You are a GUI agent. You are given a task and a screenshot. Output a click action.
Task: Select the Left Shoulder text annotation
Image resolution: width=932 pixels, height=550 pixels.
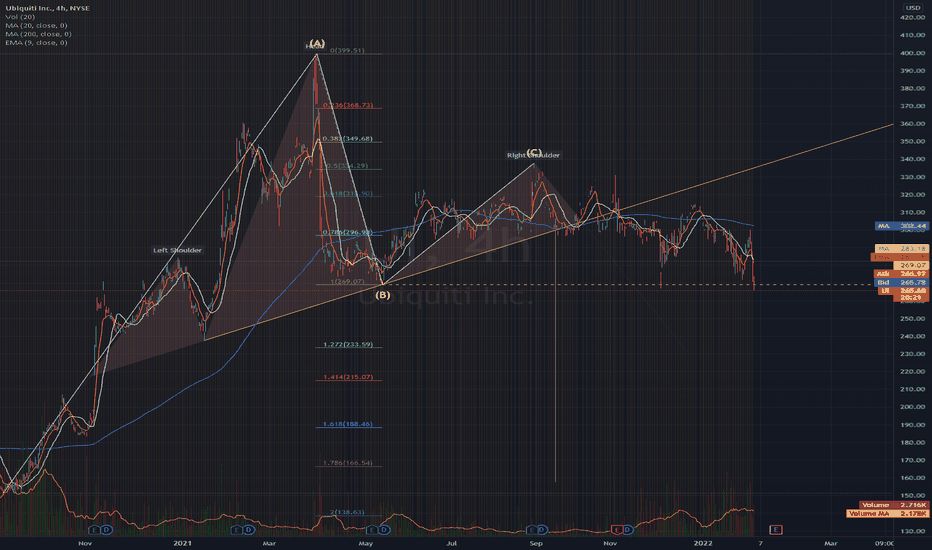177,250
